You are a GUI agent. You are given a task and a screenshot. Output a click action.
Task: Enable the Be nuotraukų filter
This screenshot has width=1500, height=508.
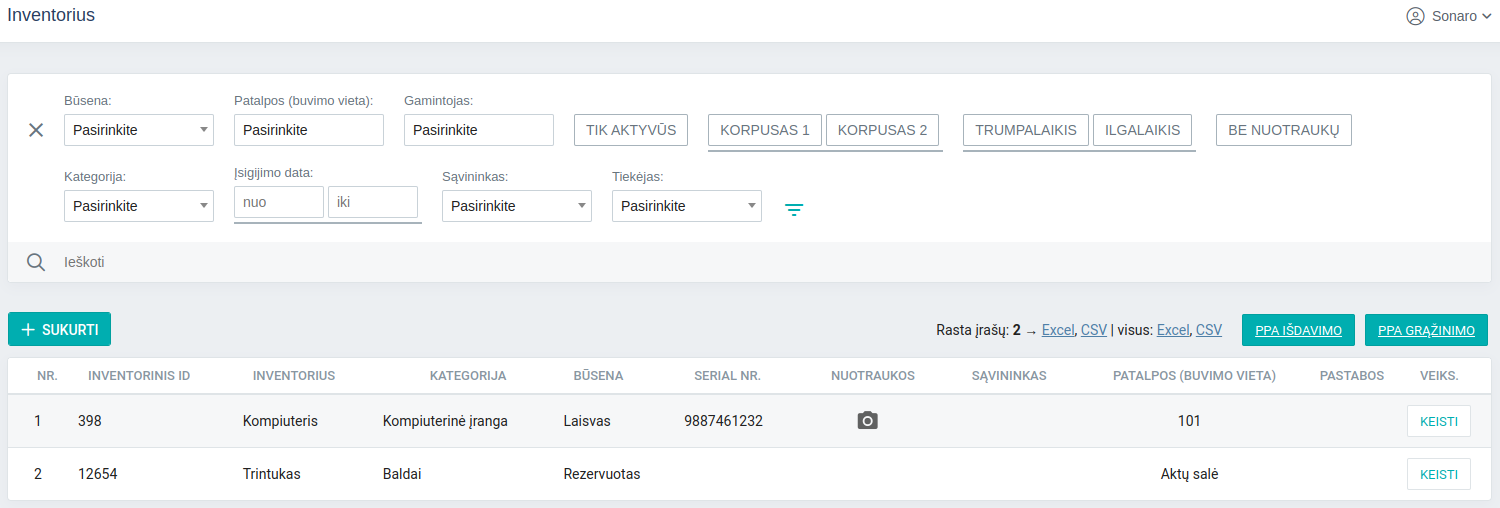tap(1283, 130)
